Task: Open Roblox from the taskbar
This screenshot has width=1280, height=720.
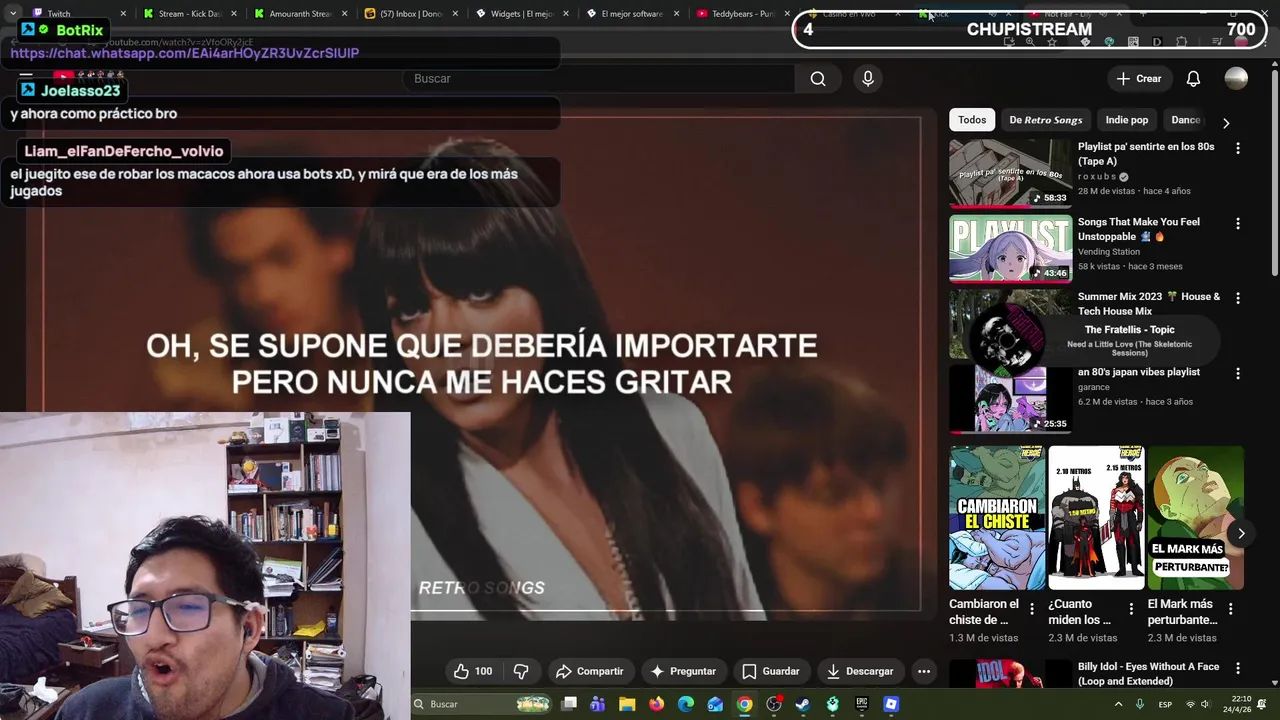Action: [x=891, y=704]
